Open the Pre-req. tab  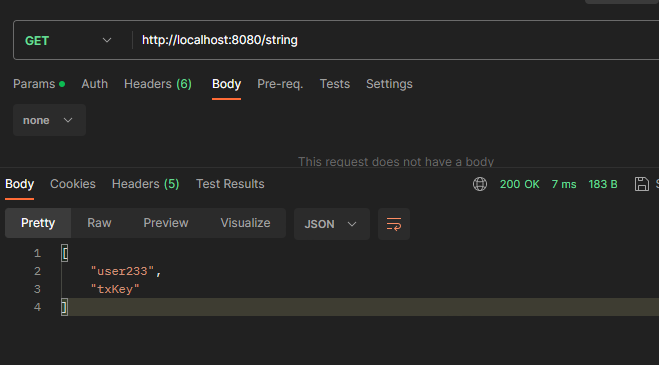(280, 84)
